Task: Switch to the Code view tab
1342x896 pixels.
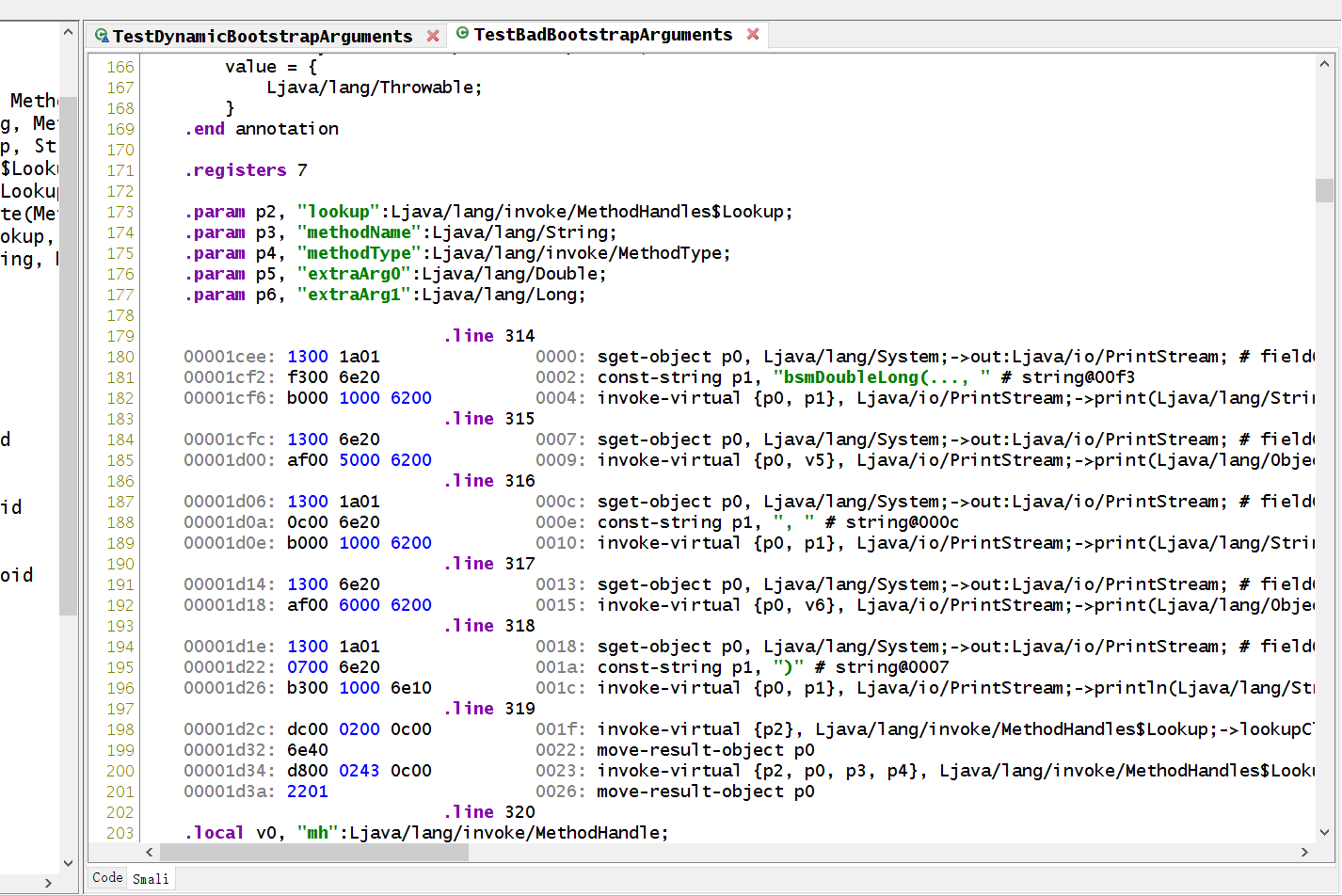Action: click(107, 877)
